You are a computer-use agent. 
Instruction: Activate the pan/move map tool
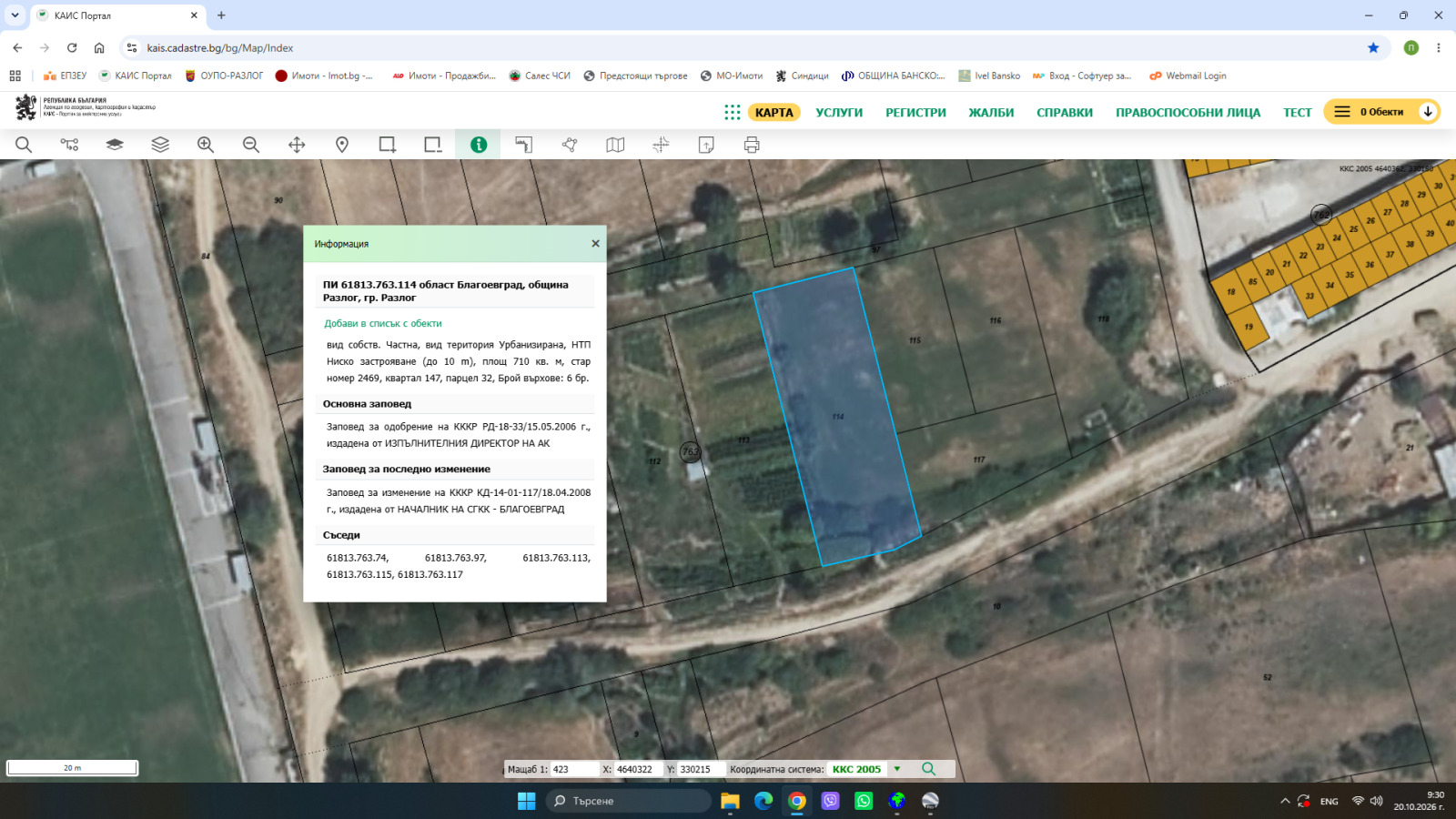point(297,145)
